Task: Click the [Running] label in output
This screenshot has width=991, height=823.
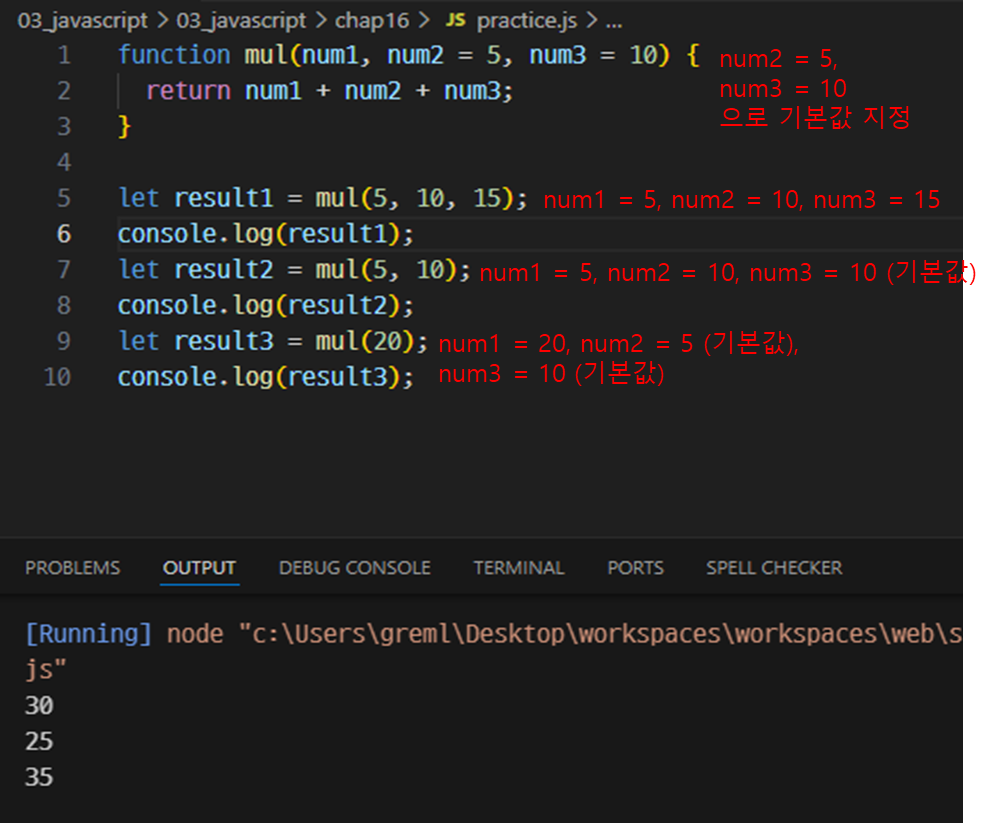Action: [x=88, y=634]
